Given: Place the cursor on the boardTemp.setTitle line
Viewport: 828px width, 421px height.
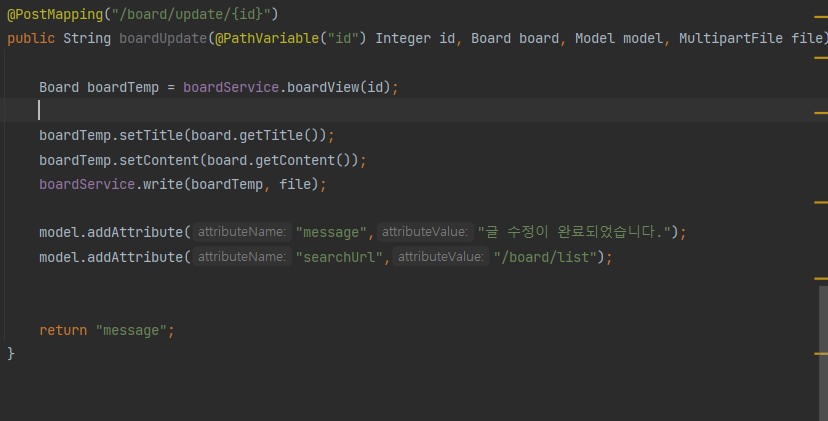Looking at the screenshot, I should tap(187, 136).
